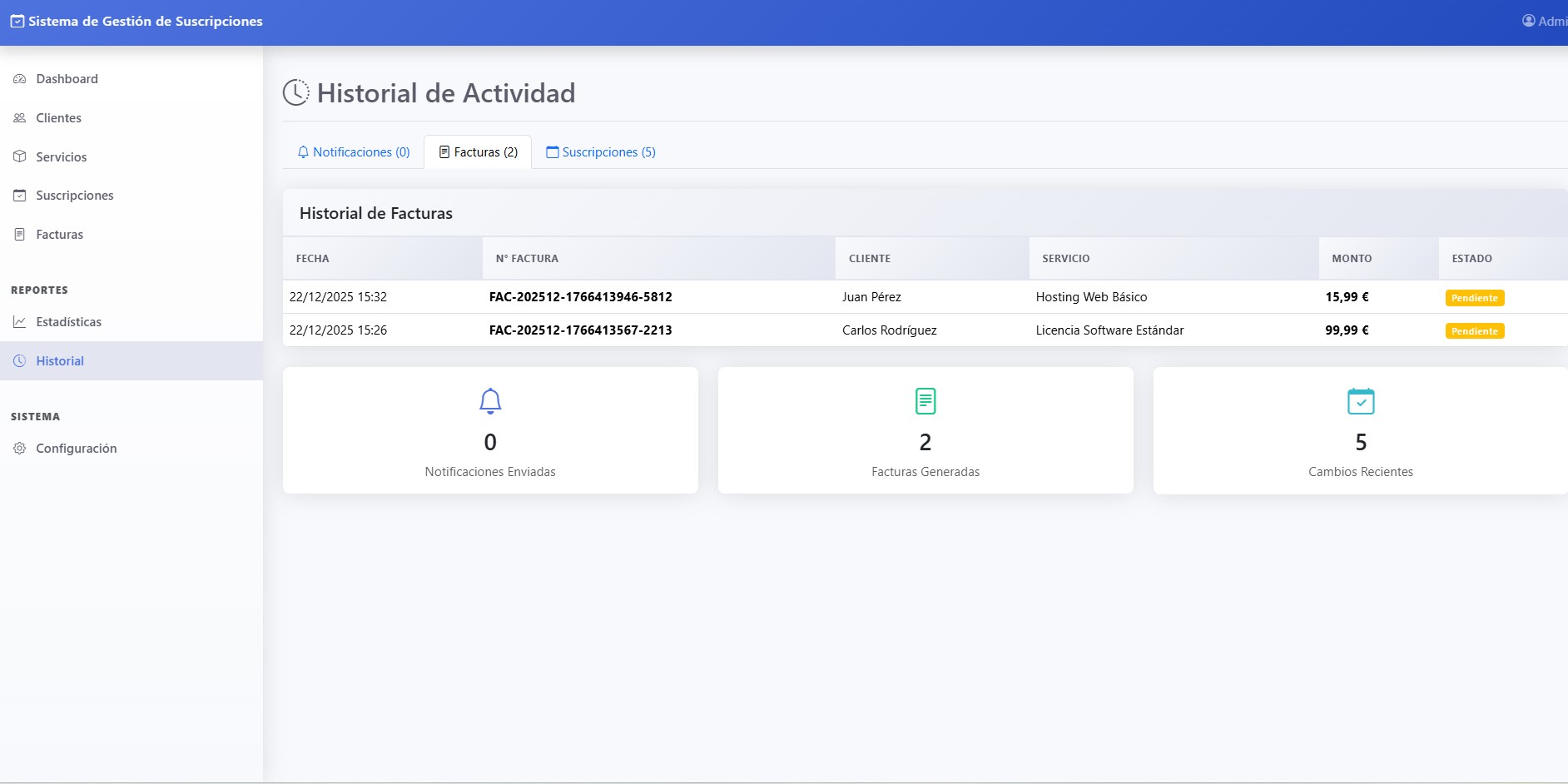1568x784 pixels.
Task: Open Estadísticas using the chart icon
Action: pos(19,321)
